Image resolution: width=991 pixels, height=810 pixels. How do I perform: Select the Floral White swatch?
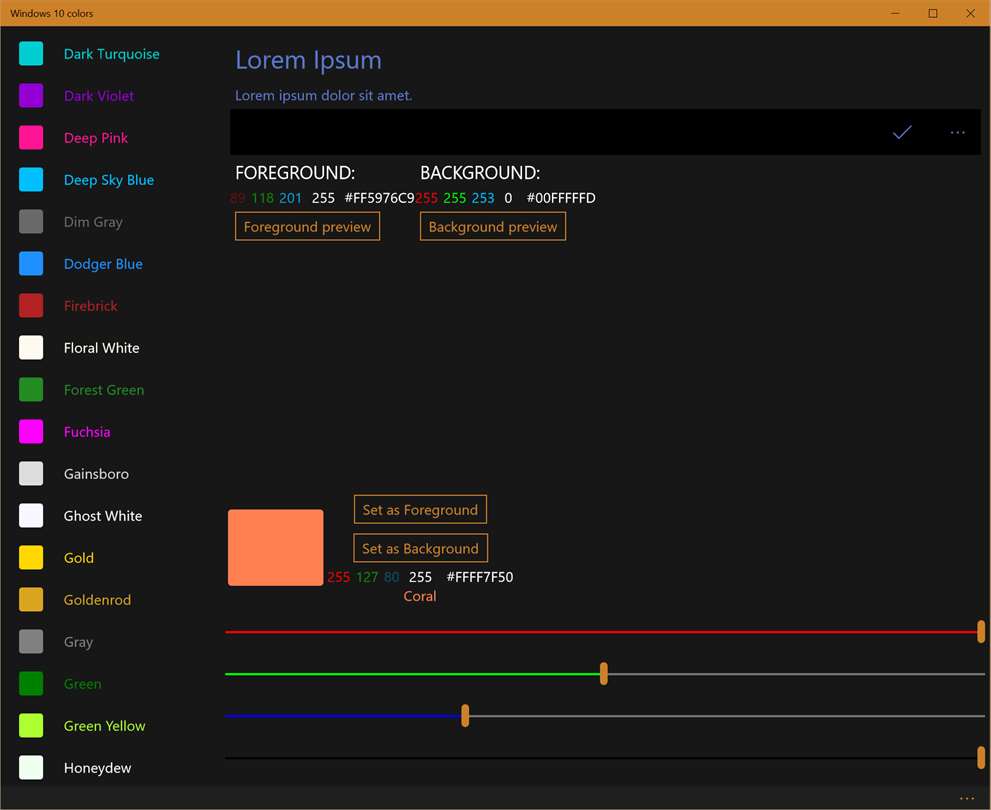click(31, 348)
